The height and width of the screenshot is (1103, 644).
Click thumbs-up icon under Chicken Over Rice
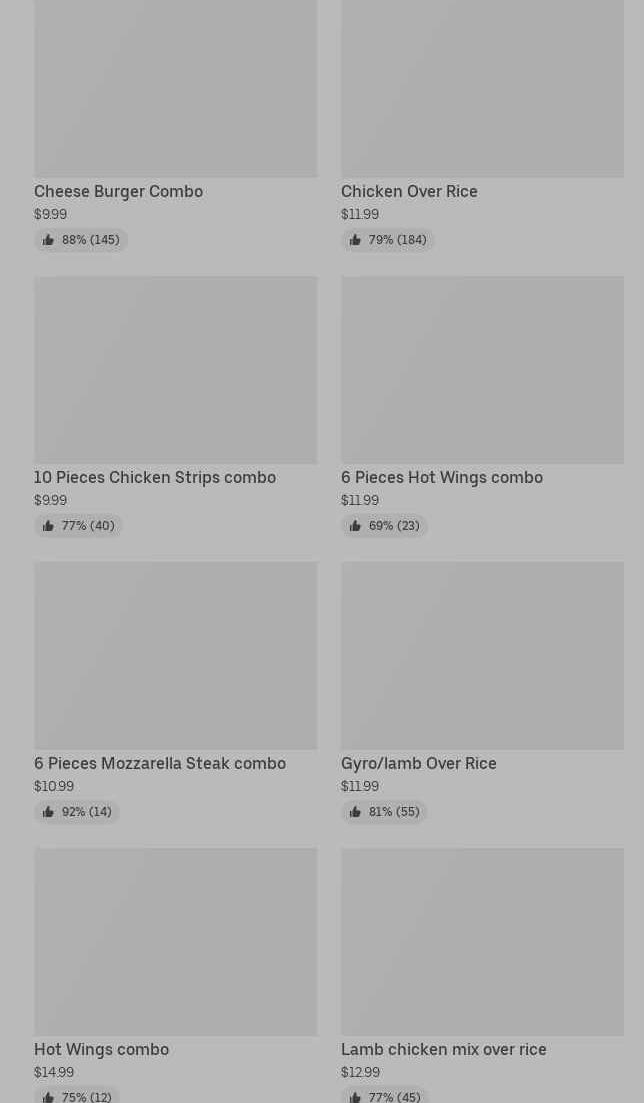coord(355,240)
